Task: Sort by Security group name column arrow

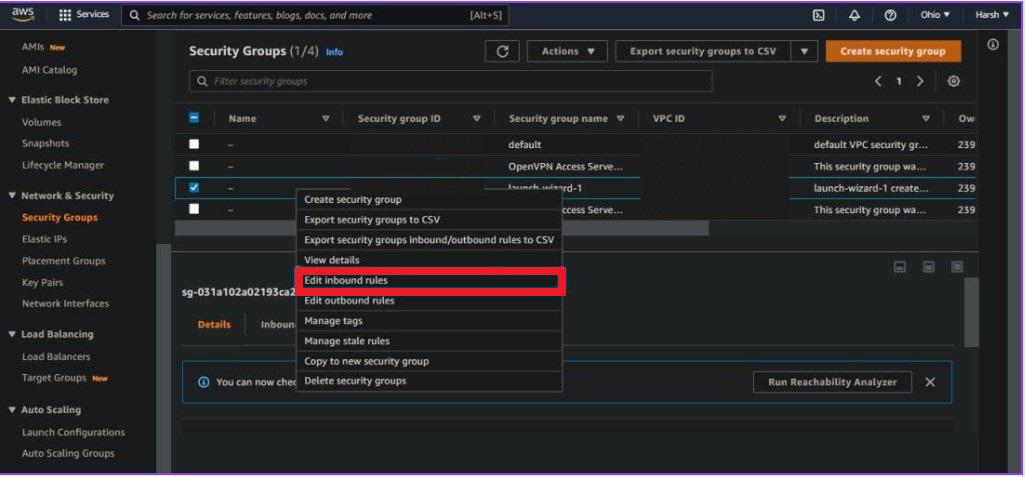Action: point(620,119)
